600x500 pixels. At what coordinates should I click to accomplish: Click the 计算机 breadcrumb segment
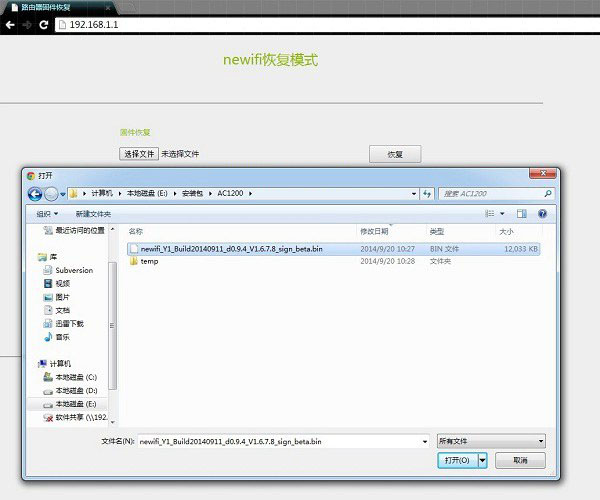(102, 193)
